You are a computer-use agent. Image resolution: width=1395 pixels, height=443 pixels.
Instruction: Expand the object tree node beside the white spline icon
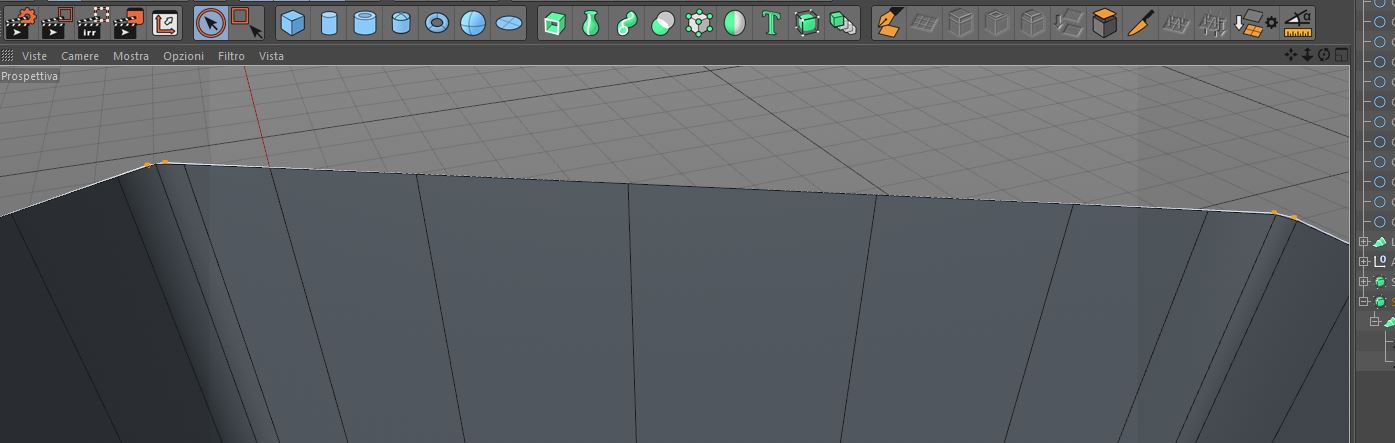click(1363, 261)
